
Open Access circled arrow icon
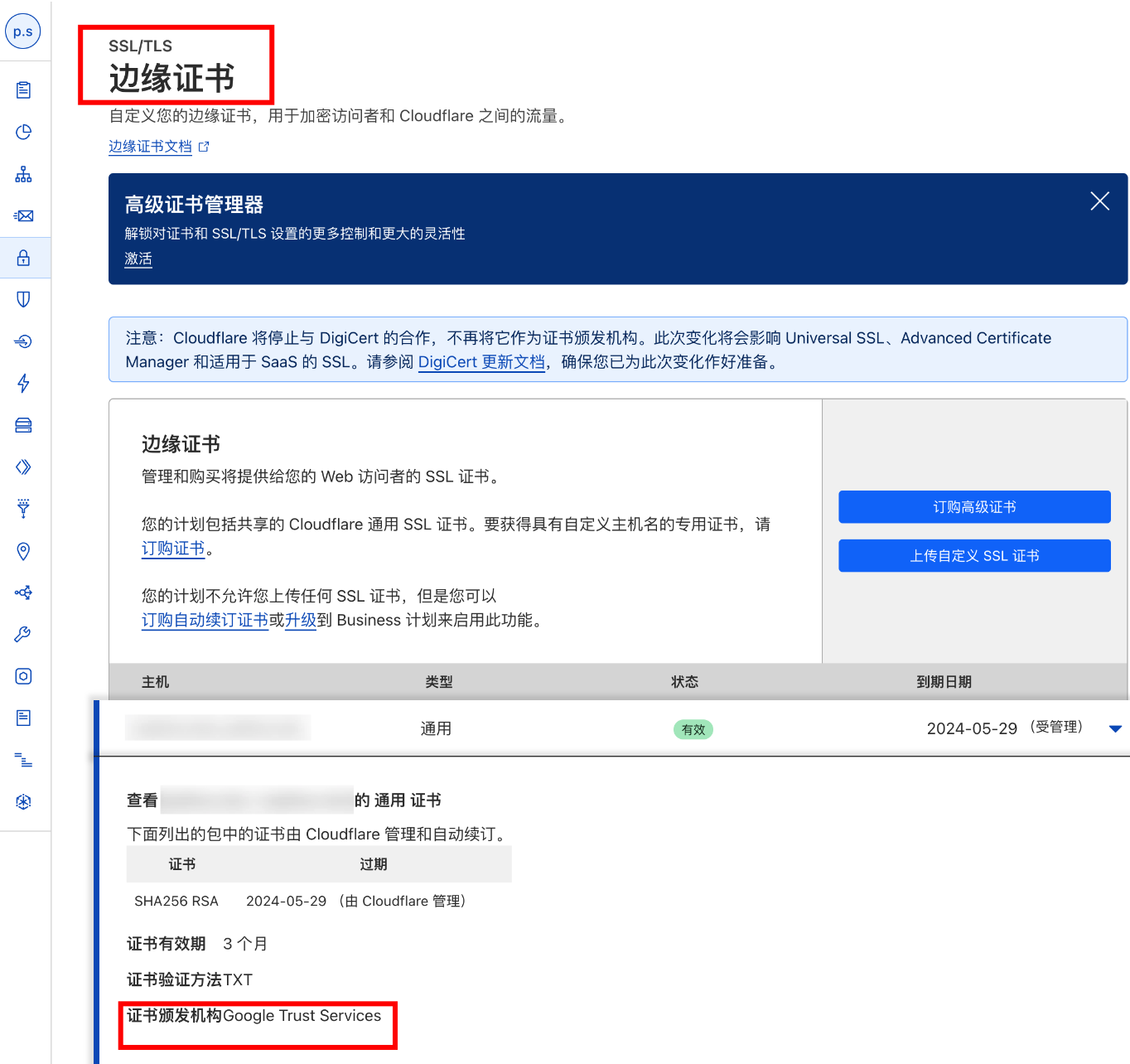coord(23,341)
